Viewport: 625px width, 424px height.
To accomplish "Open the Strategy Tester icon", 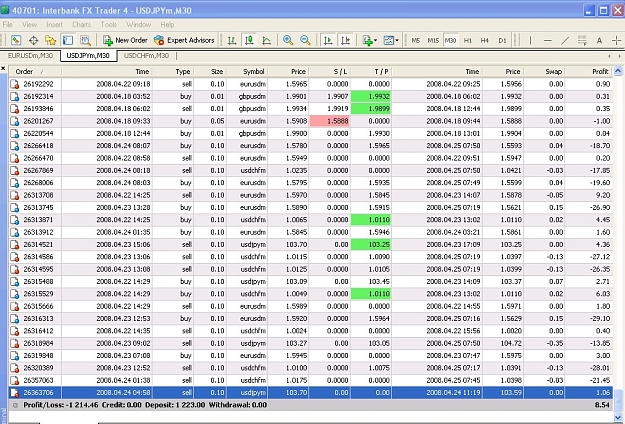I will pyautogui.click(x=85, y=40).
